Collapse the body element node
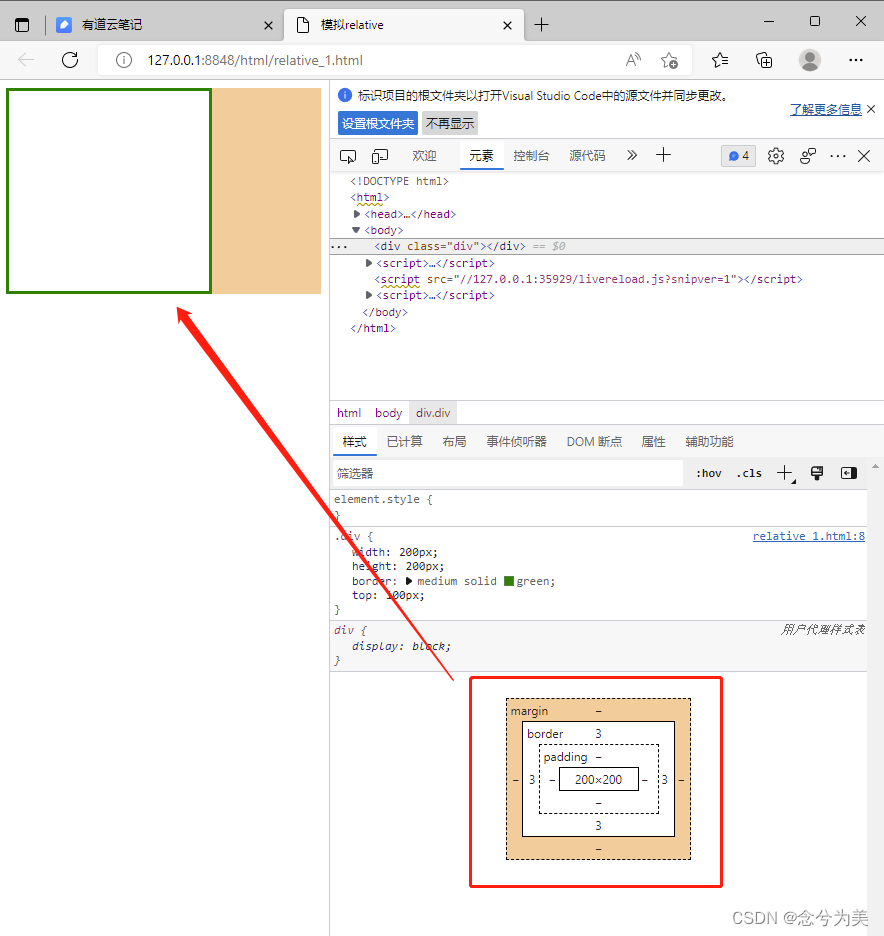The image size is (884, 936). pos(356,230)
